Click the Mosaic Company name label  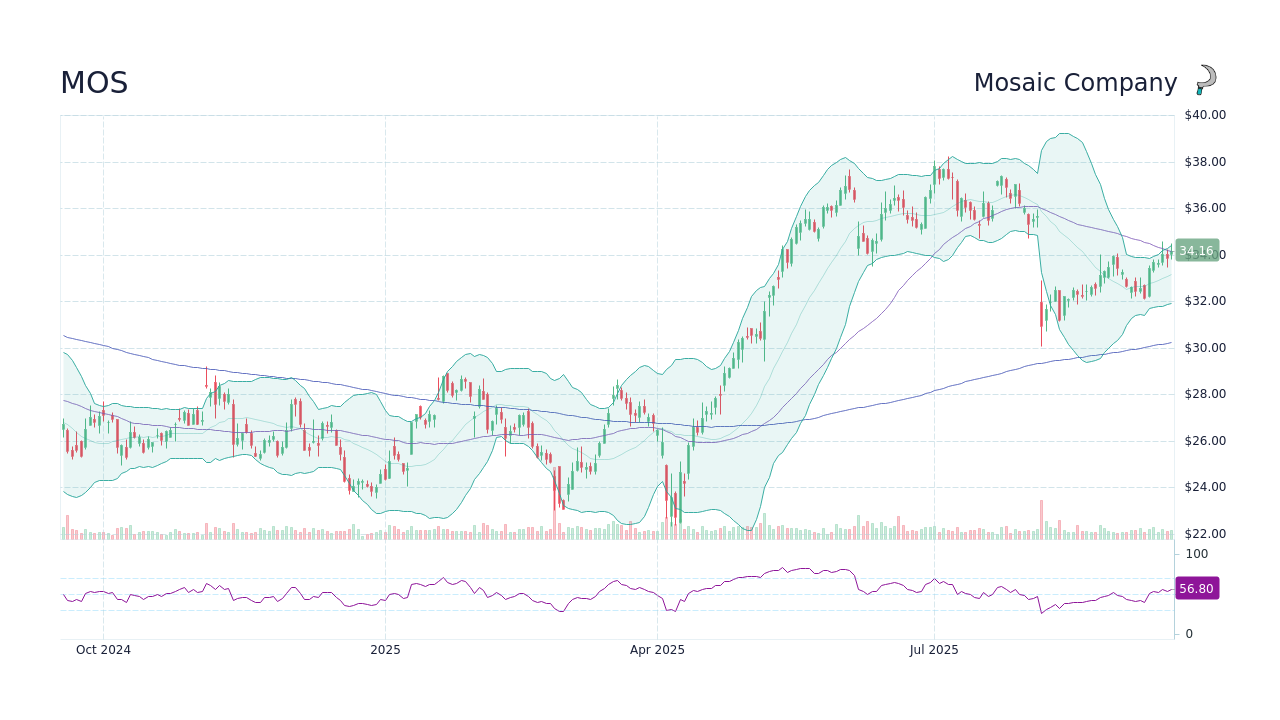click(1076, 82)
